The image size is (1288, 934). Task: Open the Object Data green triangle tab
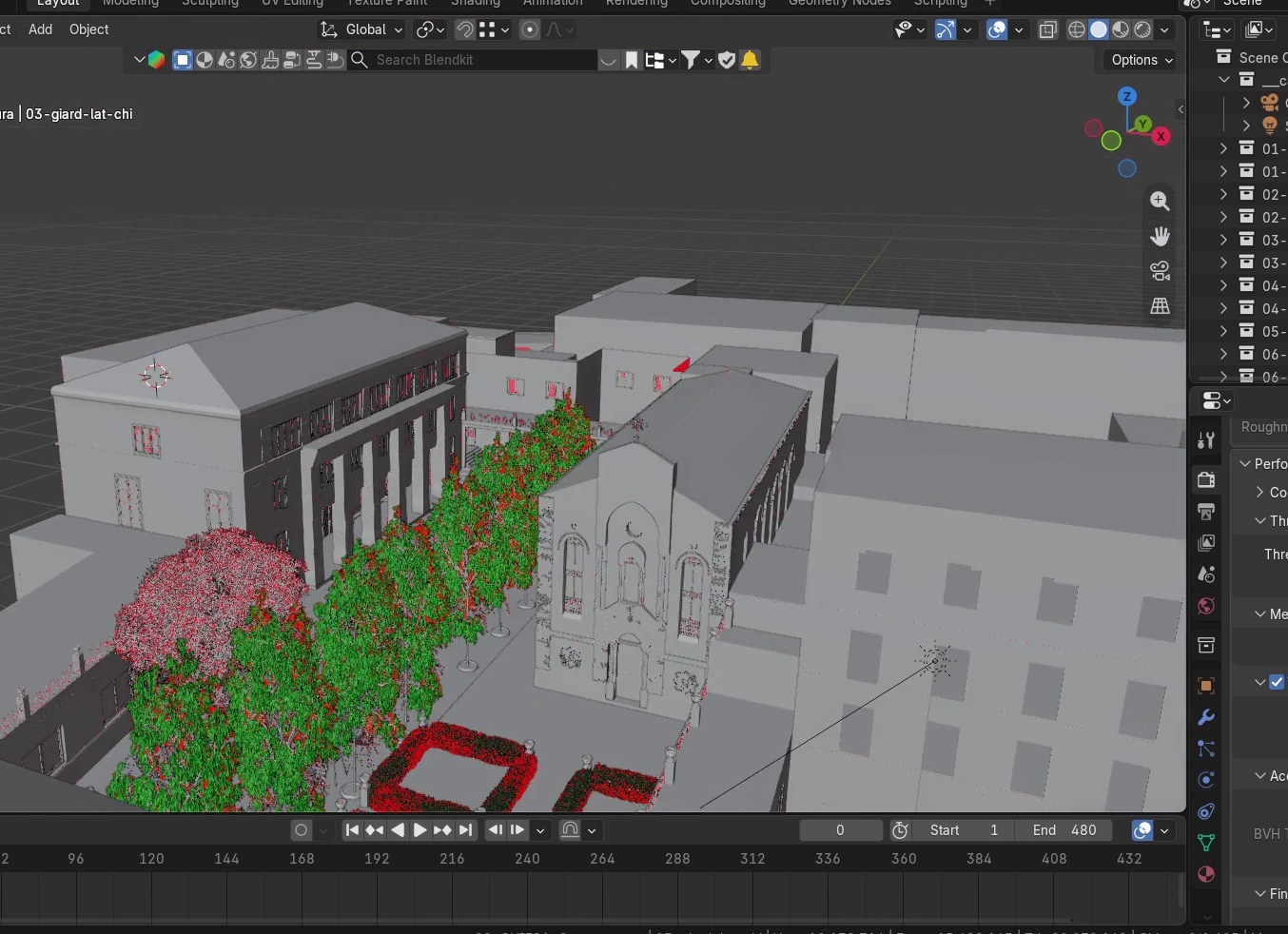1206,843
